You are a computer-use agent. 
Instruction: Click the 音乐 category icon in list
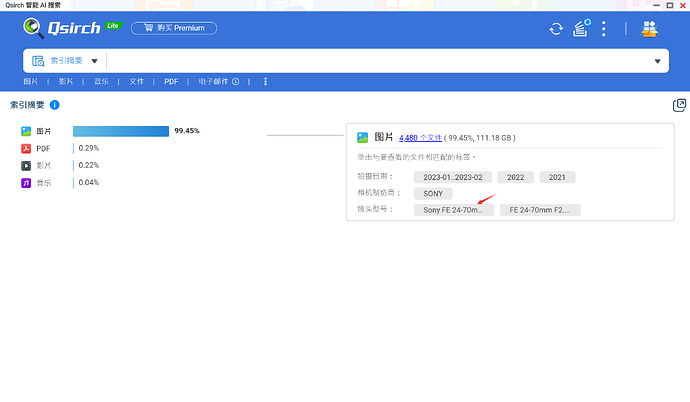26,183
